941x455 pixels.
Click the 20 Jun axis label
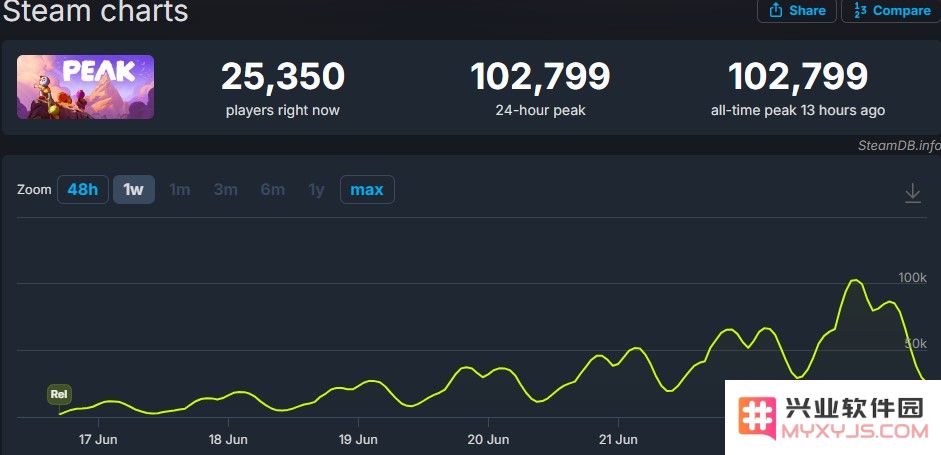click(x=489, y=439)
